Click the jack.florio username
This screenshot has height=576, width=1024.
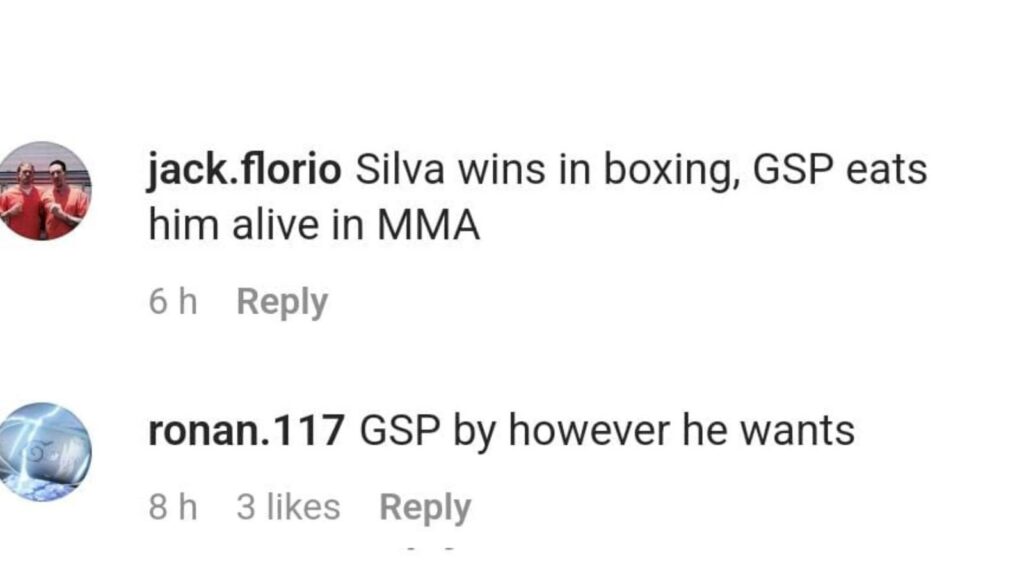tap(244, 170)
